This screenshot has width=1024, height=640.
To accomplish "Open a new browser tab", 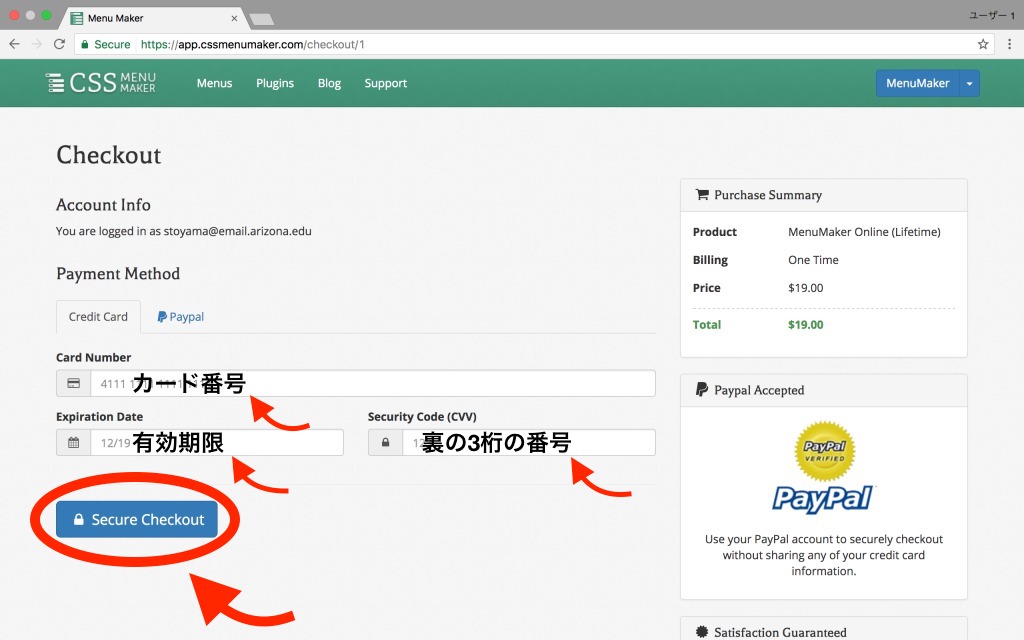I will pos(261,19).
